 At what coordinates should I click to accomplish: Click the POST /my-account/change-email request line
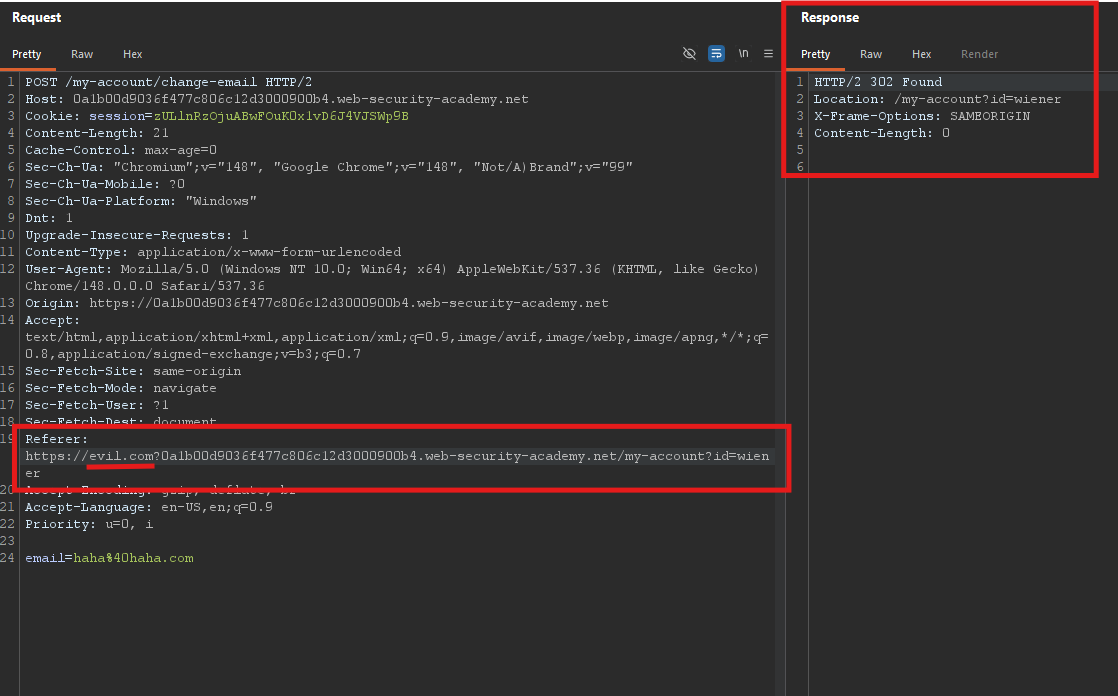point(168,82)
